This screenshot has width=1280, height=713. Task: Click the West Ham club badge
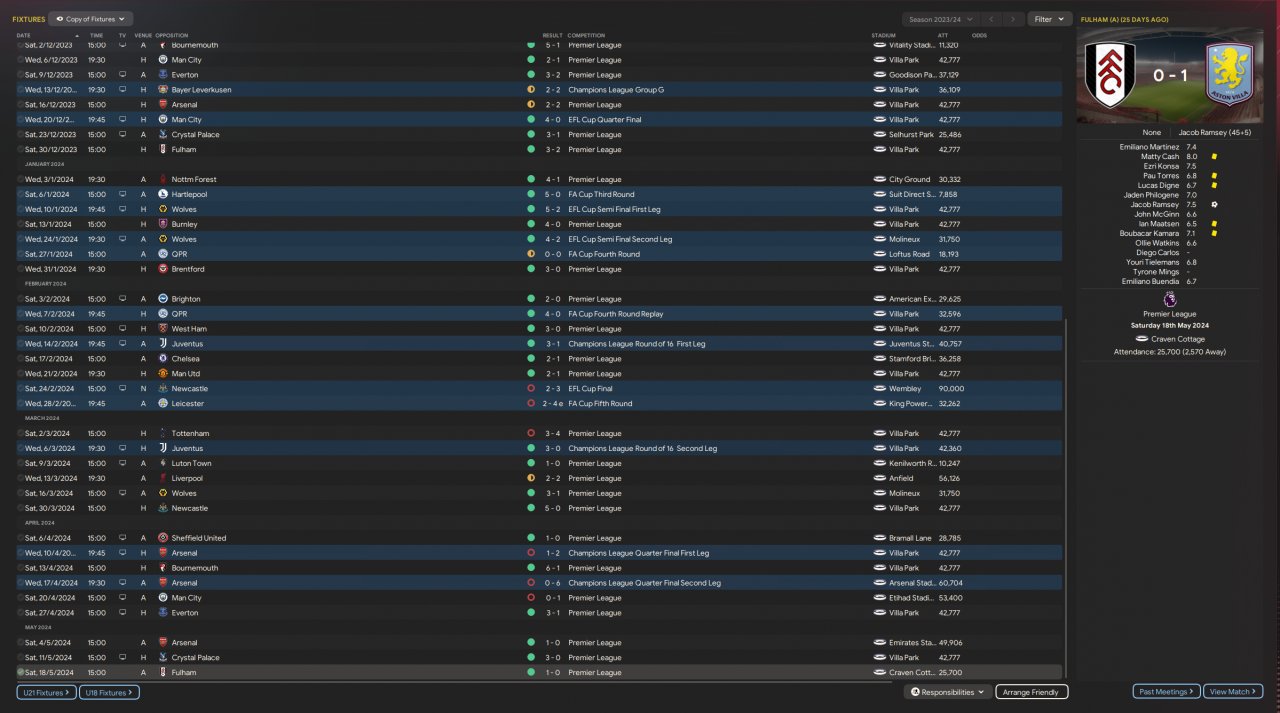(163, 329)
